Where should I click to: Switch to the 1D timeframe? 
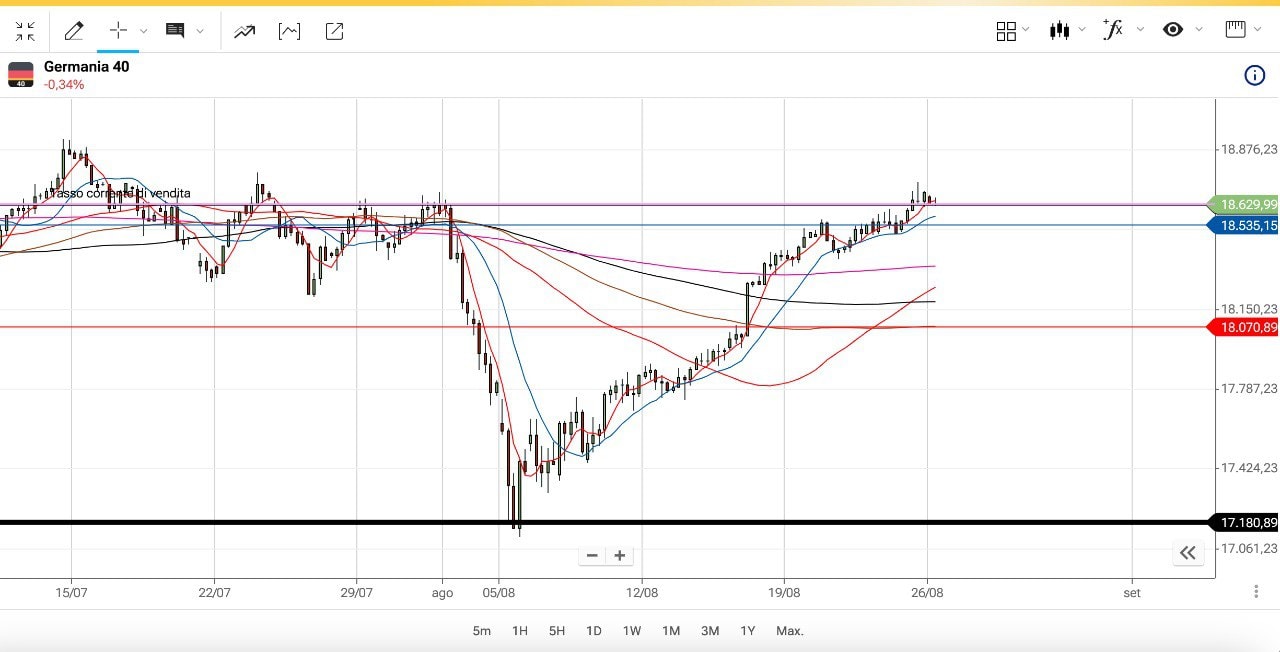click(x=594, y=631)
